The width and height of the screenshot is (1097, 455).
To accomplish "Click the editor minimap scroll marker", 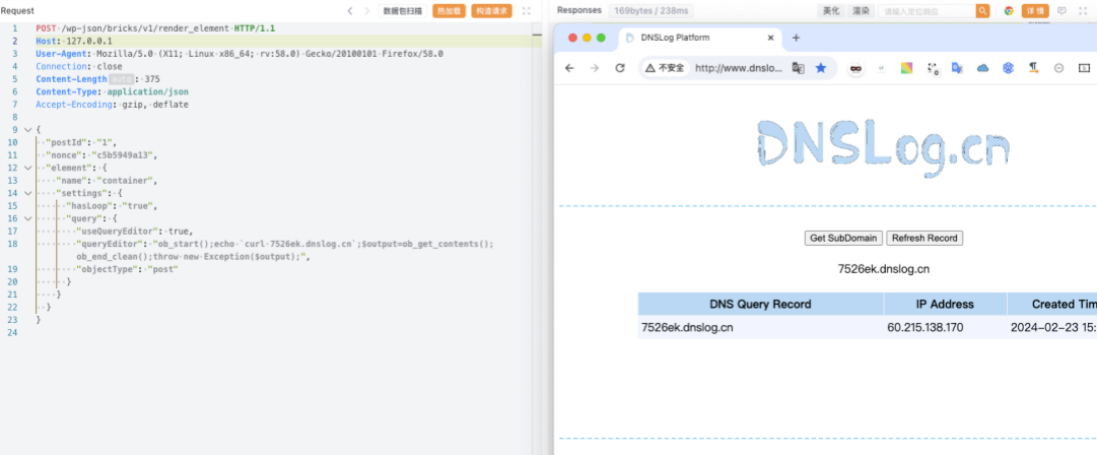I will tap(537, 34).
